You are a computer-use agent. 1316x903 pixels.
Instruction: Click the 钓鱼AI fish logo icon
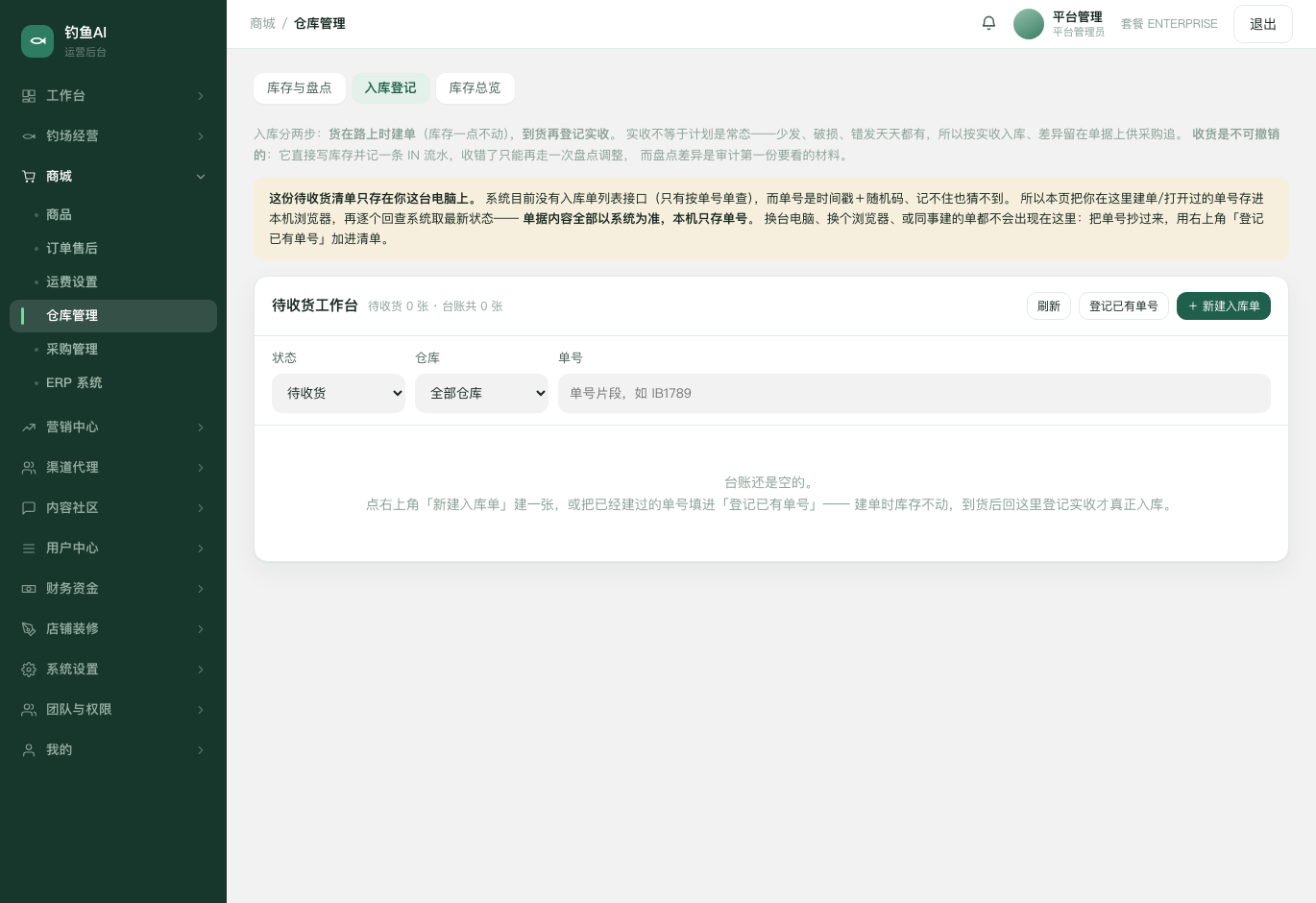[x=37, y=40]
